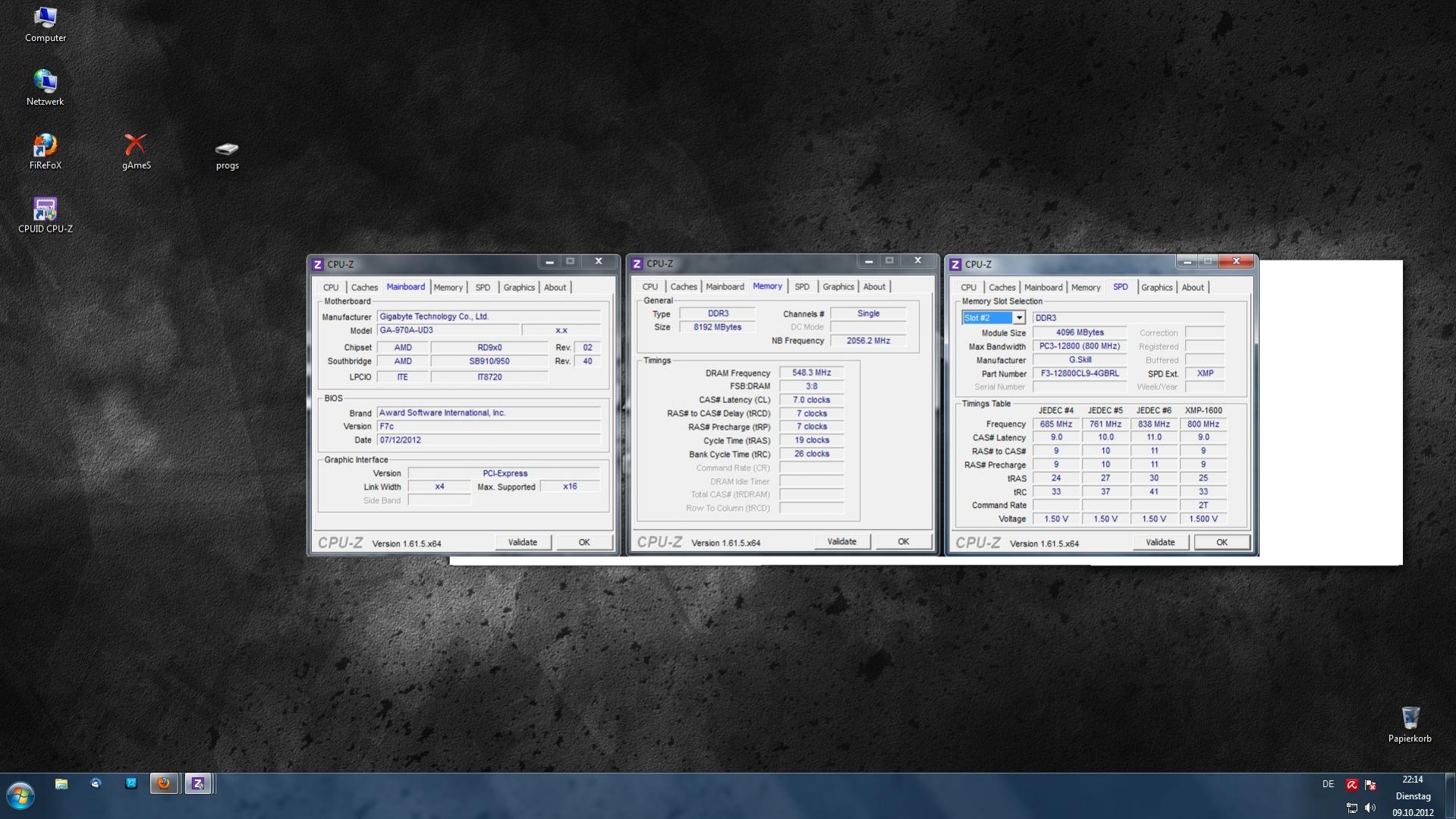This screenshot has width=1456, height=819.
Task: Click the CPU-Z taskbar button
Action: pyautogui.click(x=198, y=783)
